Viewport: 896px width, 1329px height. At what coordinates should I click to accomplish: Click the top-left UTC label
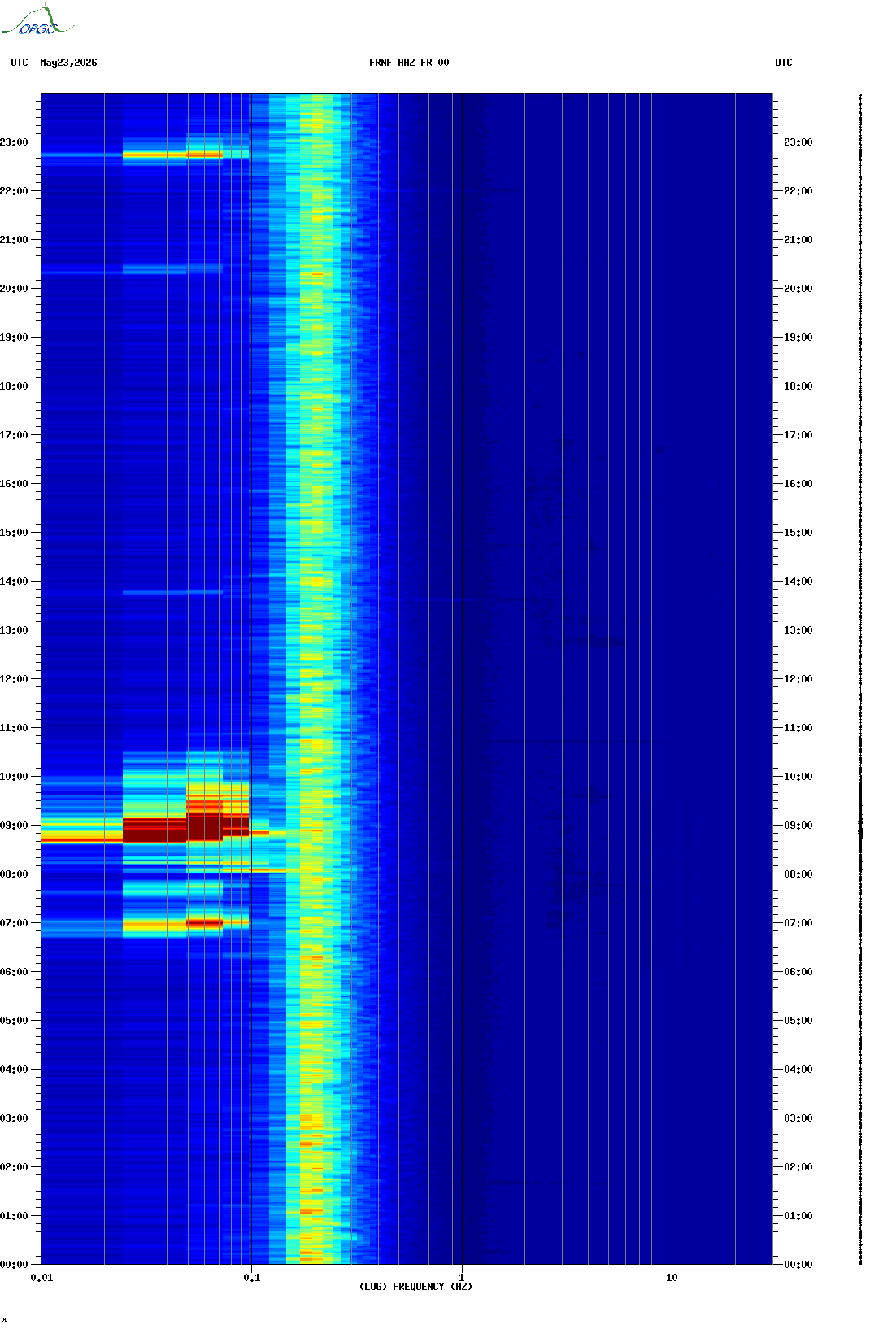pos(20,63)
